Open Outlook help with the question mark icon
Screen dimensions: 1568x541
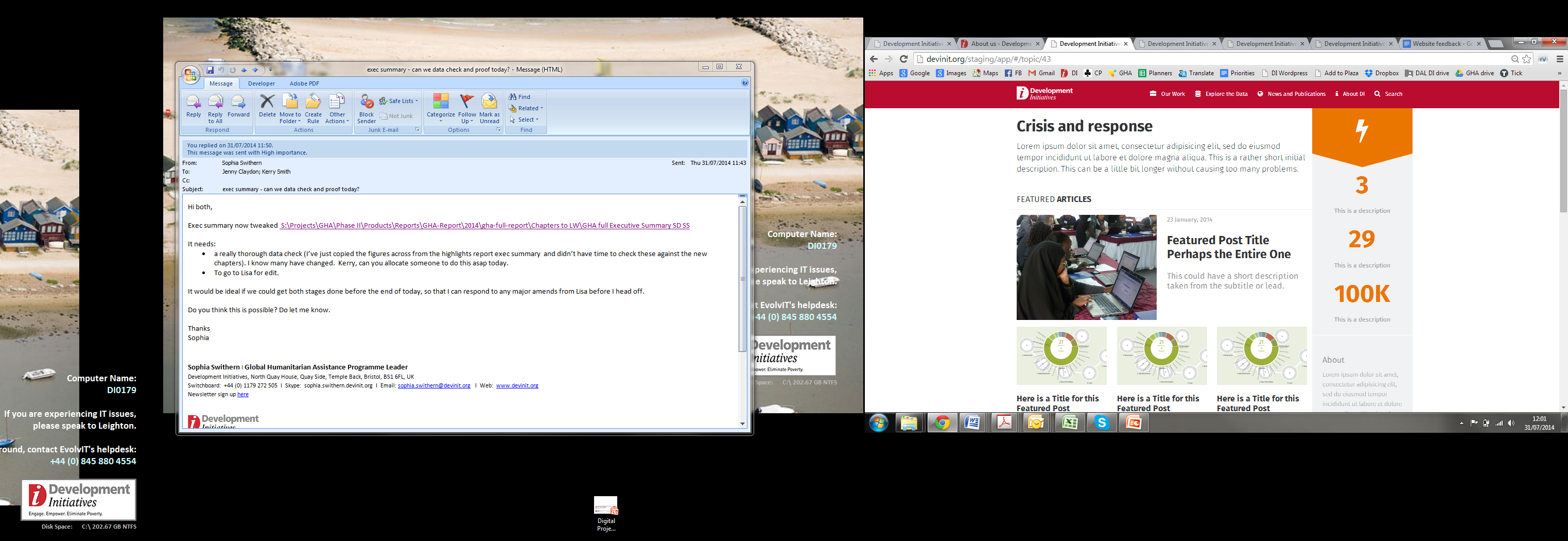pyautogui.click(x=744, y=83)
